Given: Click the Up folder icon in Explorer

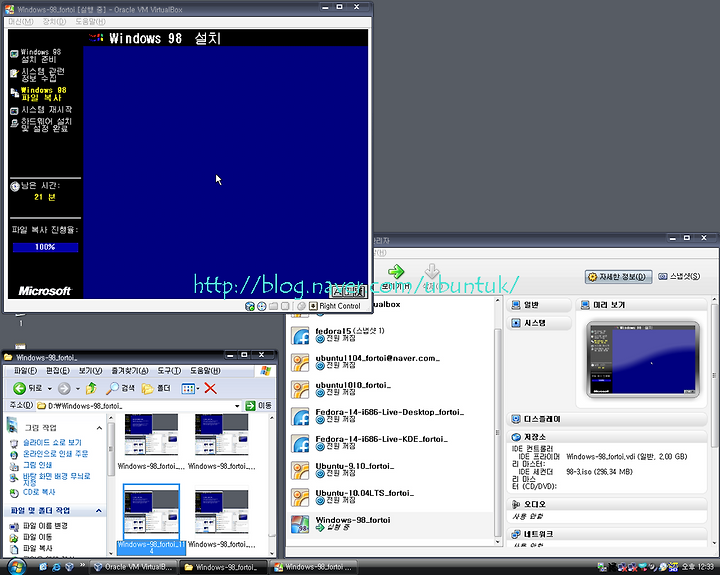Looking at the screenshot, I should 91,389.
